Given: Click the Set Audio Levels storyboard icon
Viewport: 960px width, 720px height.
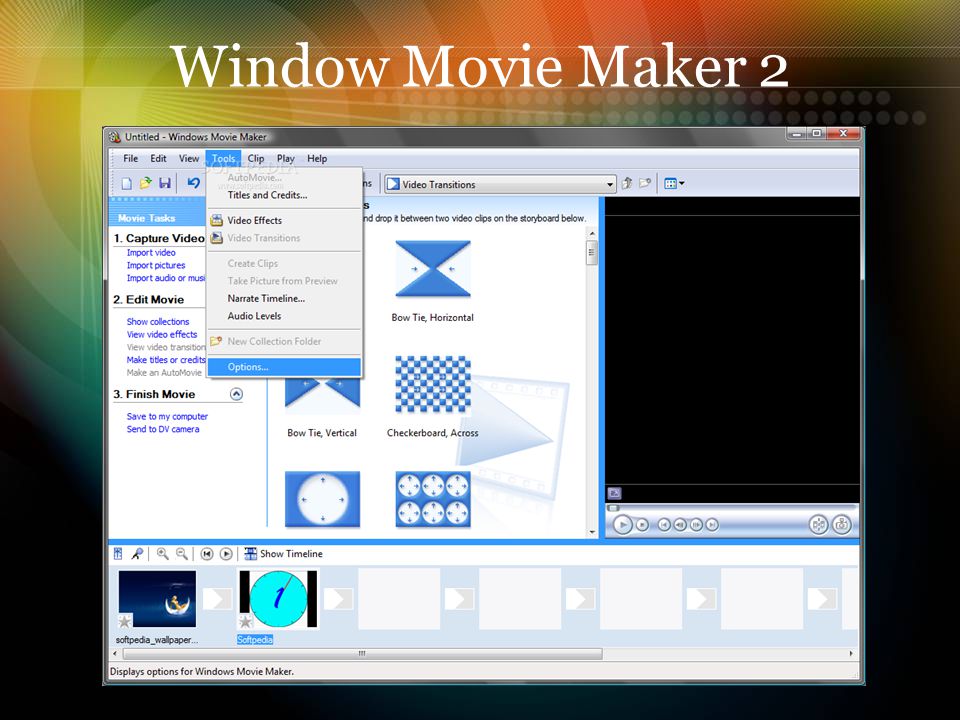Looking at the screenshot, I should coord(118,554).
